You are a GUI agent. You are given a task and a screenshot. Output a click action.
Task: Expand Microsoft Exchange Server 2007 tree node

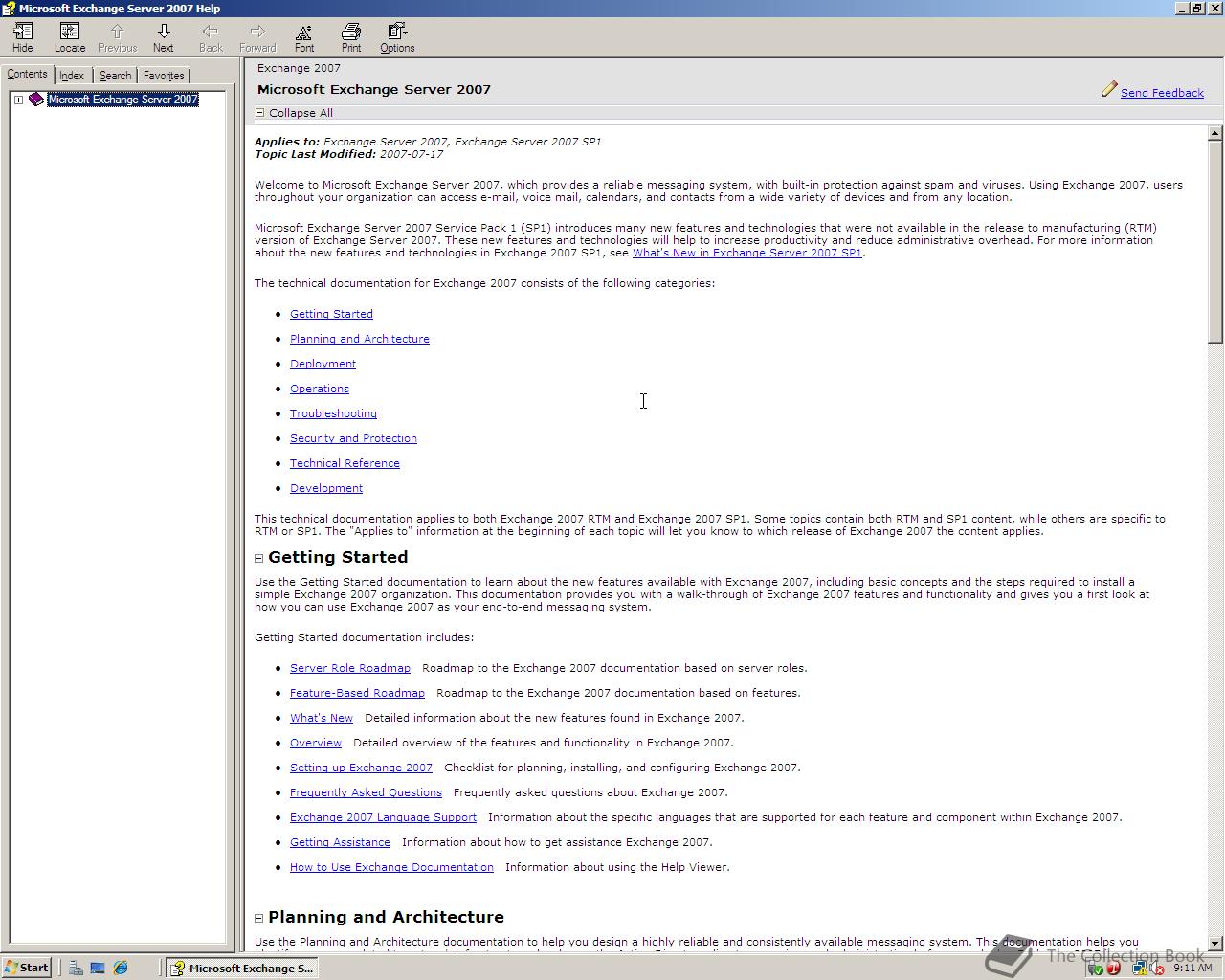point(18,100)
